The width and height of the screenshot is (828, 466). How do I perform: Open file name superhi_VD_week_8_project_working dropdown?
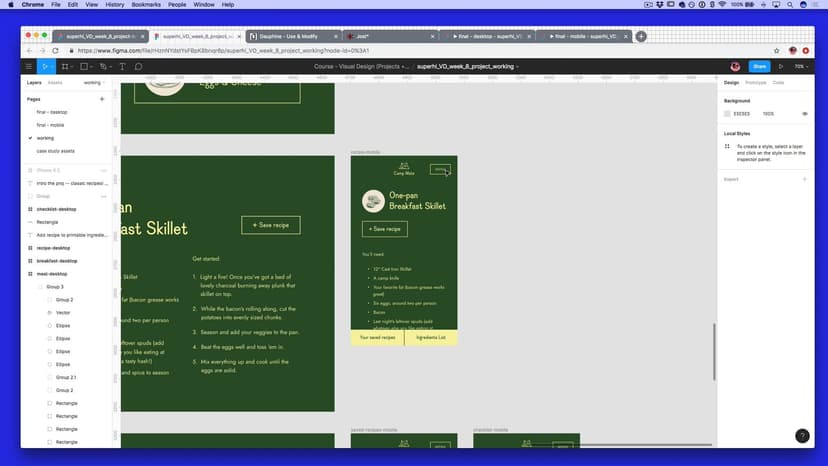coord(468,67)
